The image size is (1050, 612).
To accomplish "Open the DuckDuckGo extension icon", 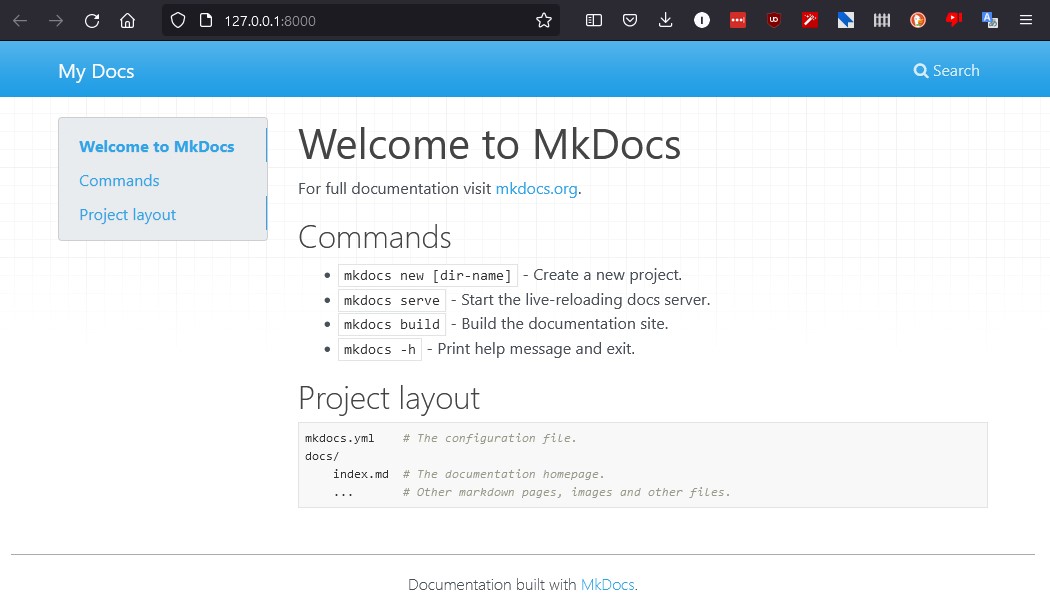I will [x=918, y=20].
